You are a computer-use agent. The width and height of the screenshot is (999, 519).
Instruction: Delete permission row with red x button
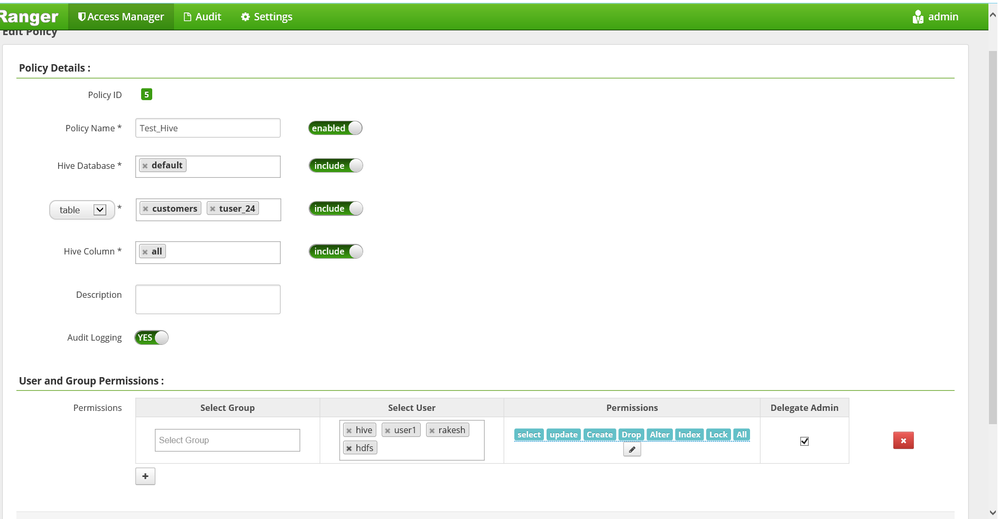(903, 441)
